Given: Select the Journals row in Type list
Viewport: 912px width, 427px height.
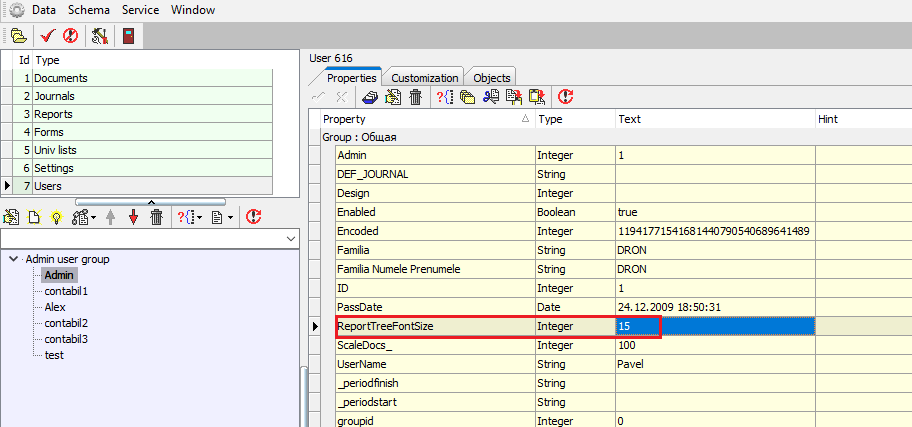Looking at the screenshot, I should [142, 96].
